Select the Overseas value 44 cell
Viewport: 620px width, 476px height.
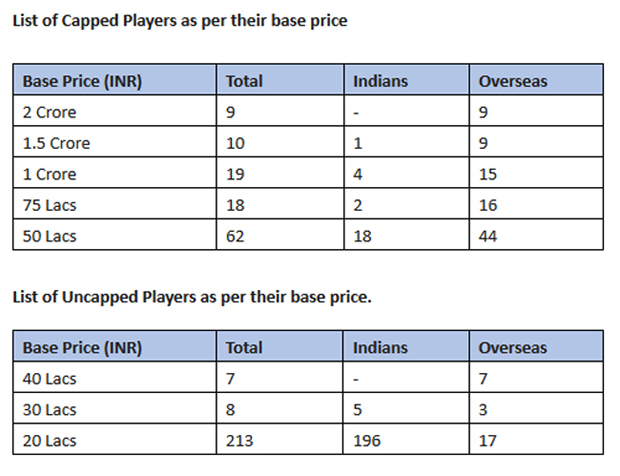point(490,236)
